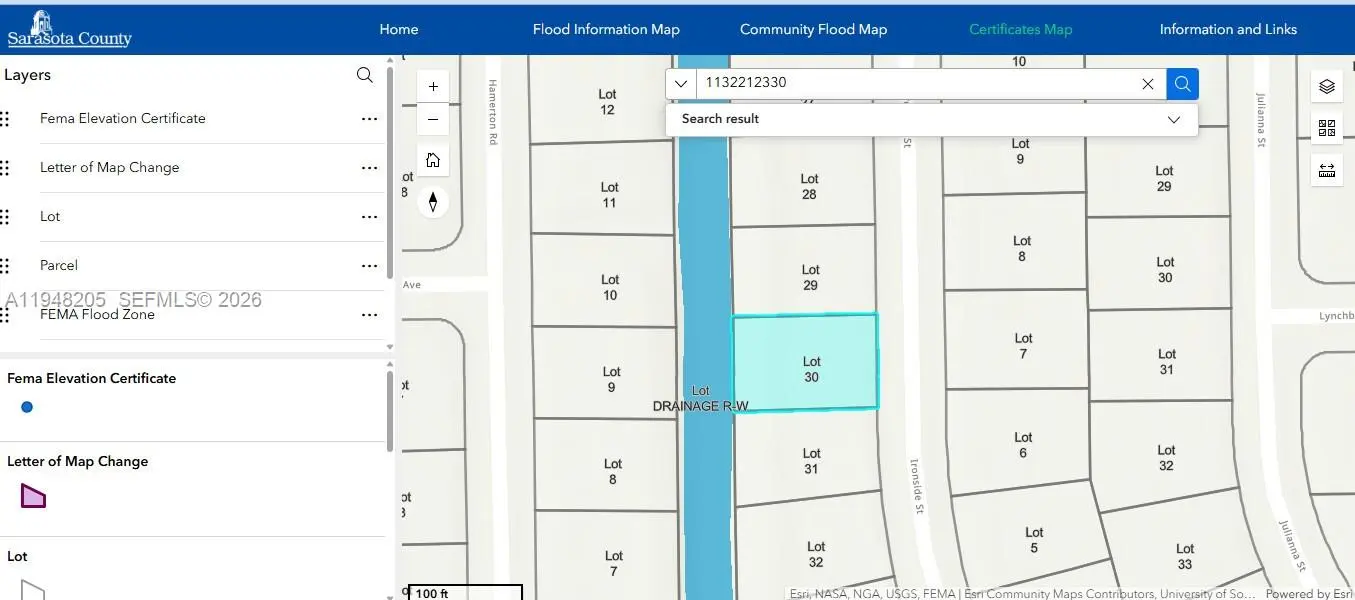Click the Sarasota County logo
This screenshot has height=600, width=1355.
[x=69, y=29]
